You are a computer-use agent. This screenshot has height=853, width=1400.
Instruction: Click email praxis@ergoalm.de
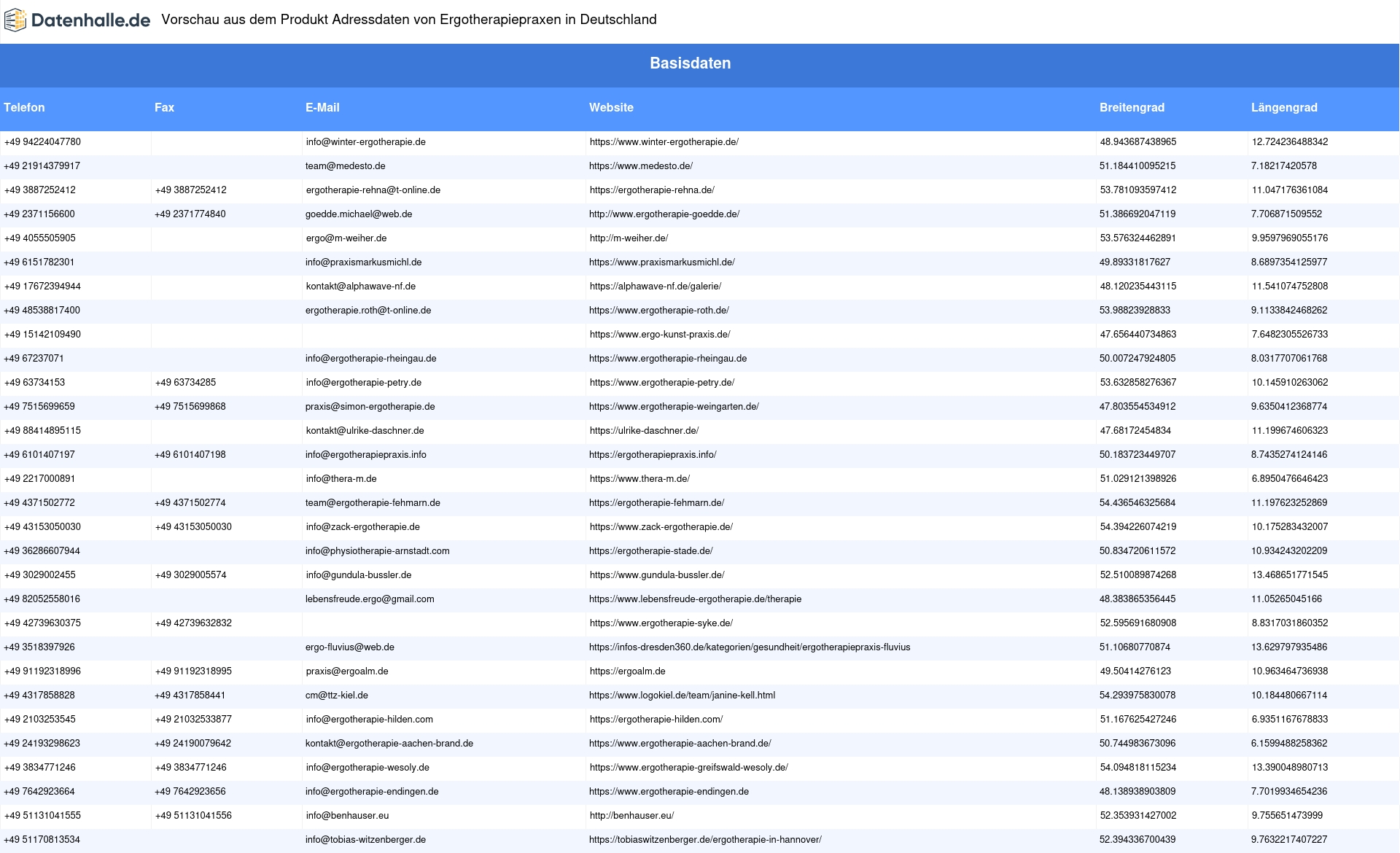[x=346, y=671]
